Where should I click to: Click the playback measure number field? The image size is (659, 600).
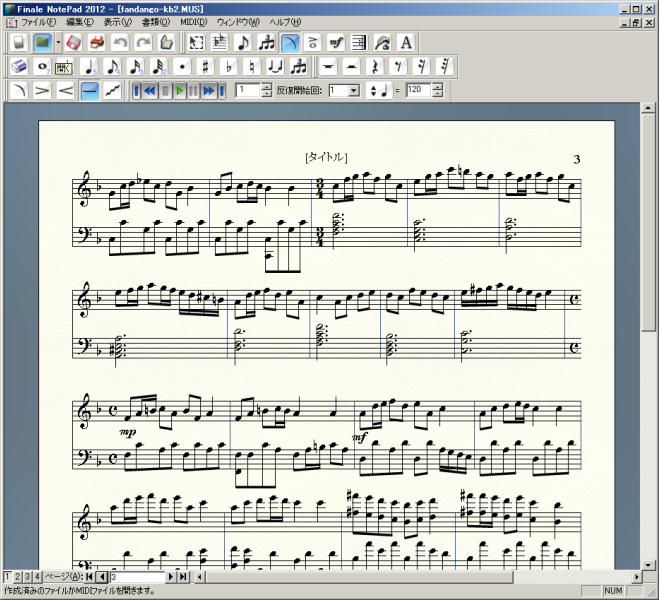(248, 90)
